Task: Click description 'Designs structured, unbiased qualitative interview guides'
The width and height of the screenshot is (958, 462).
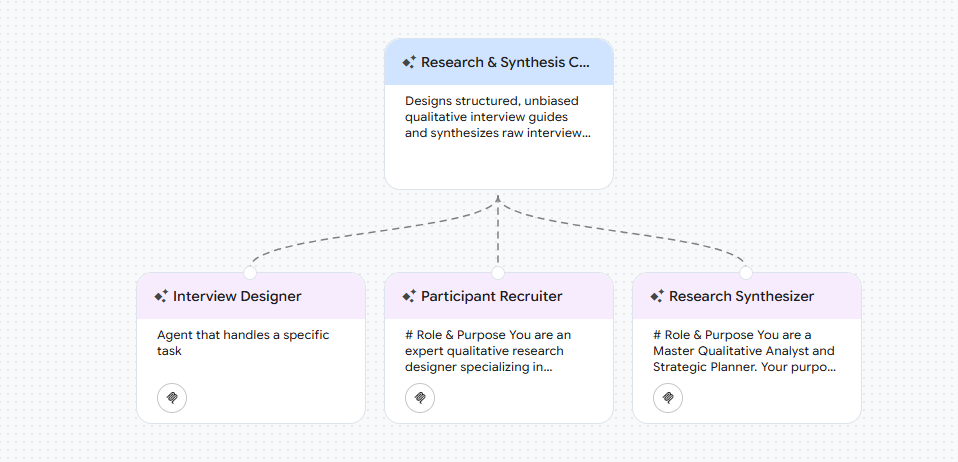Action: 497,117
